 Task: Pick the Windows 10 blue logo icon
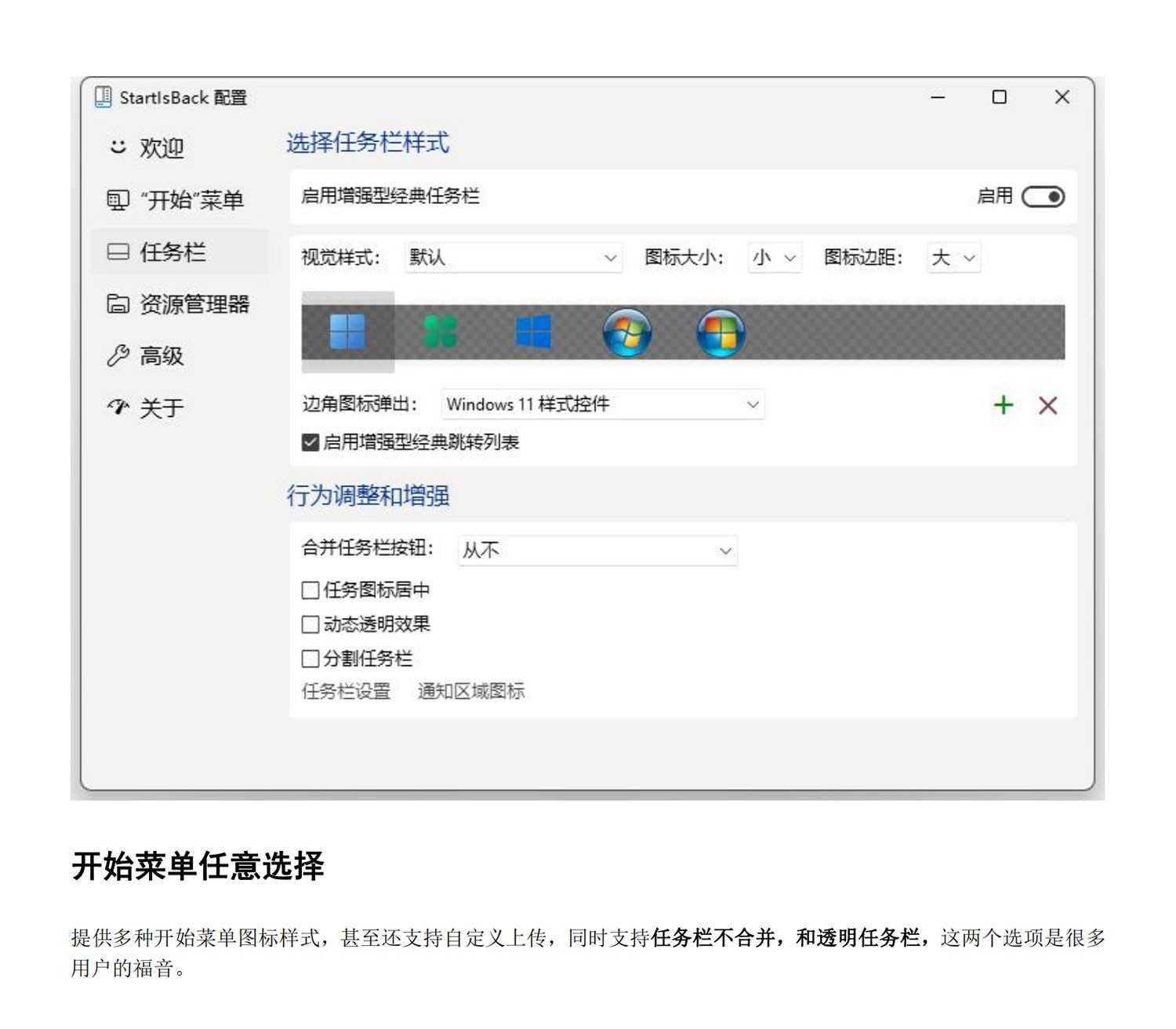[x=533, y=332]
